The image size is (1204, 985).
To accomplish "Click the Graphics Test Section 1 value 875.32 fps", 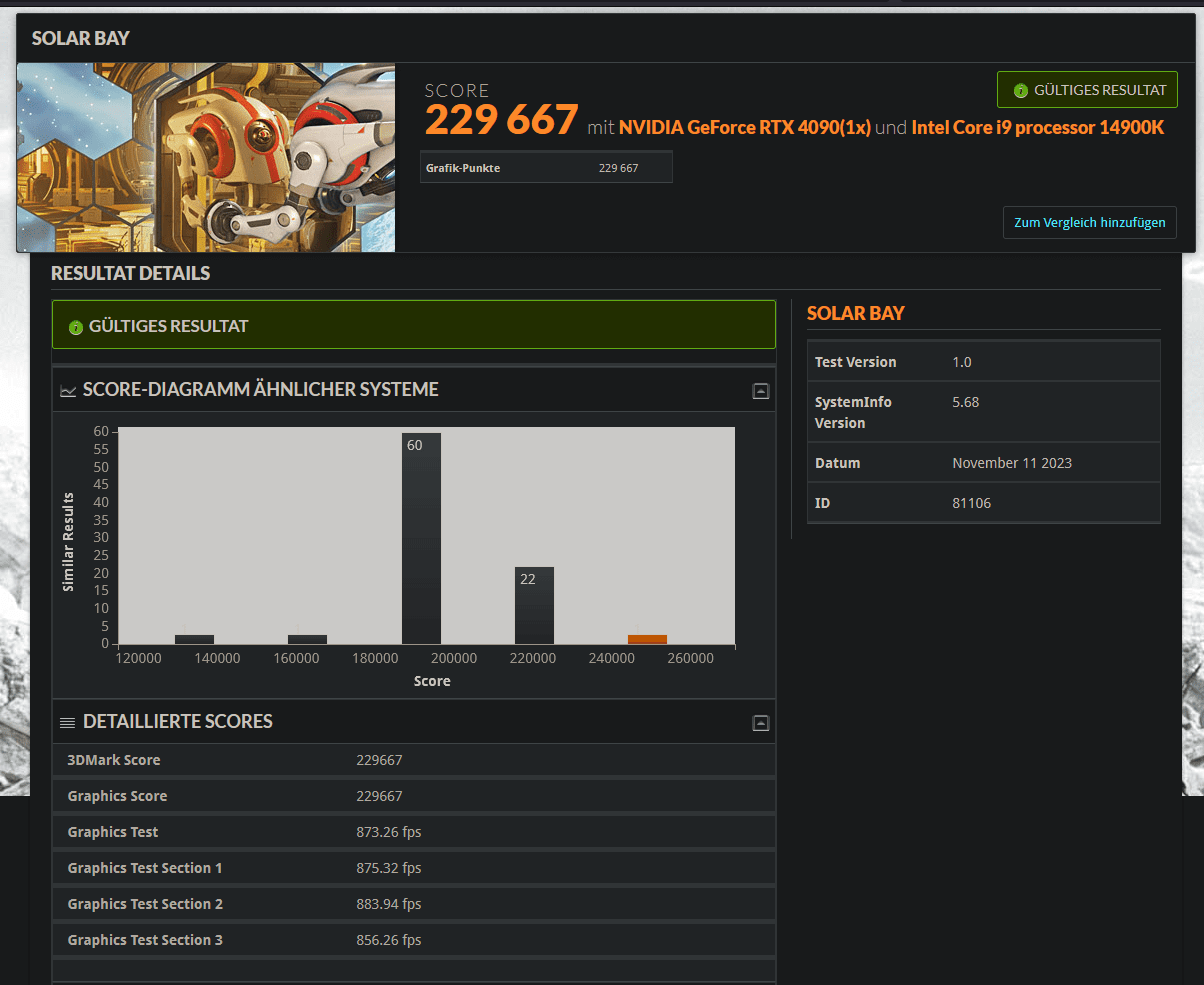I will (x=389, y=868).
